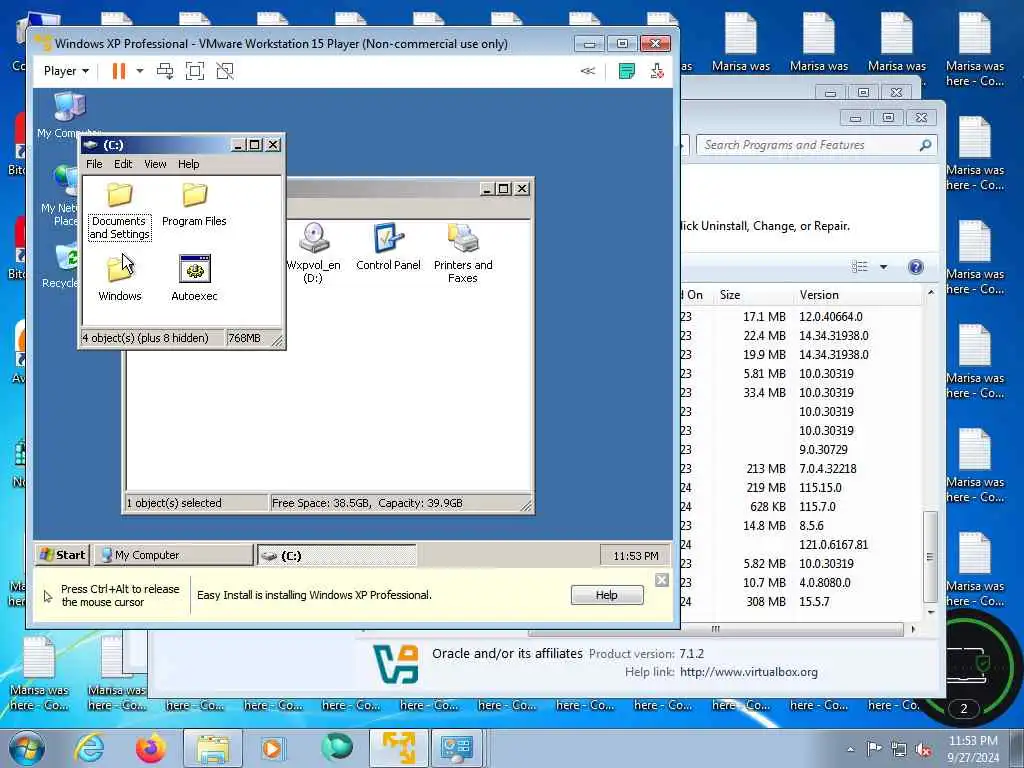Viewport: 1024px width, 768px height.
Task: Click the Unity mode icon in VMware toolbar
Action: pos(225,71)
